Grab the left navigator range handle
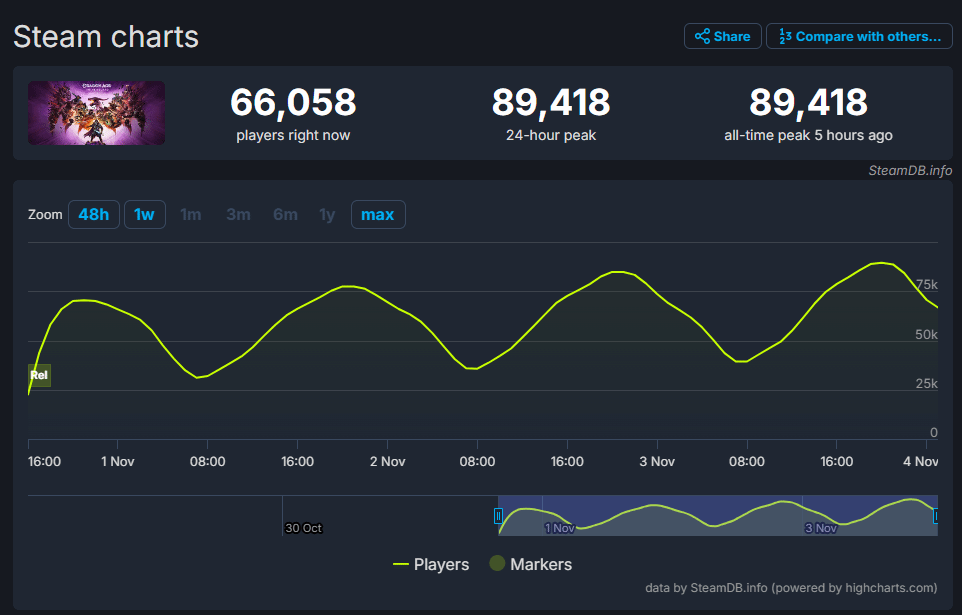The image size is (962, 615). pos(498,516)
